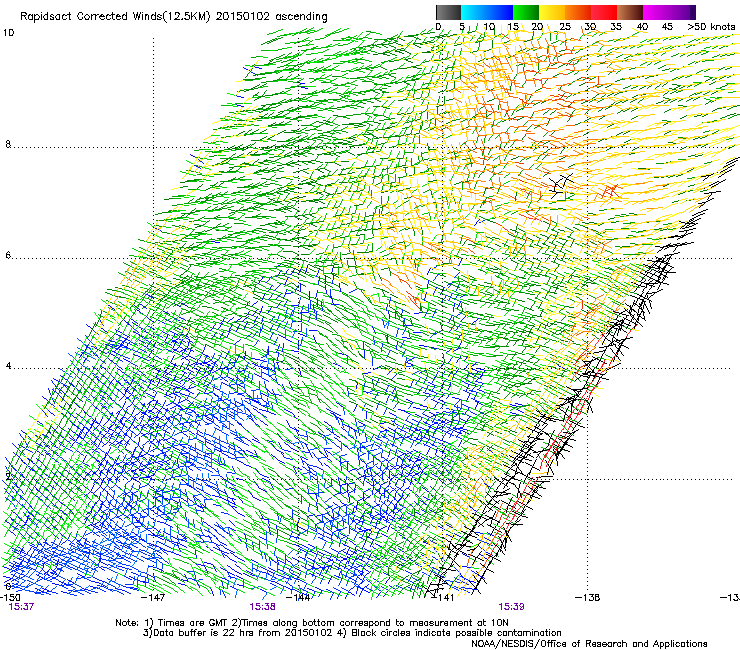
Task: Click the 'NOAA/NESDIS/Office of Research and Applications' credit
Action: tap(589, 644)
